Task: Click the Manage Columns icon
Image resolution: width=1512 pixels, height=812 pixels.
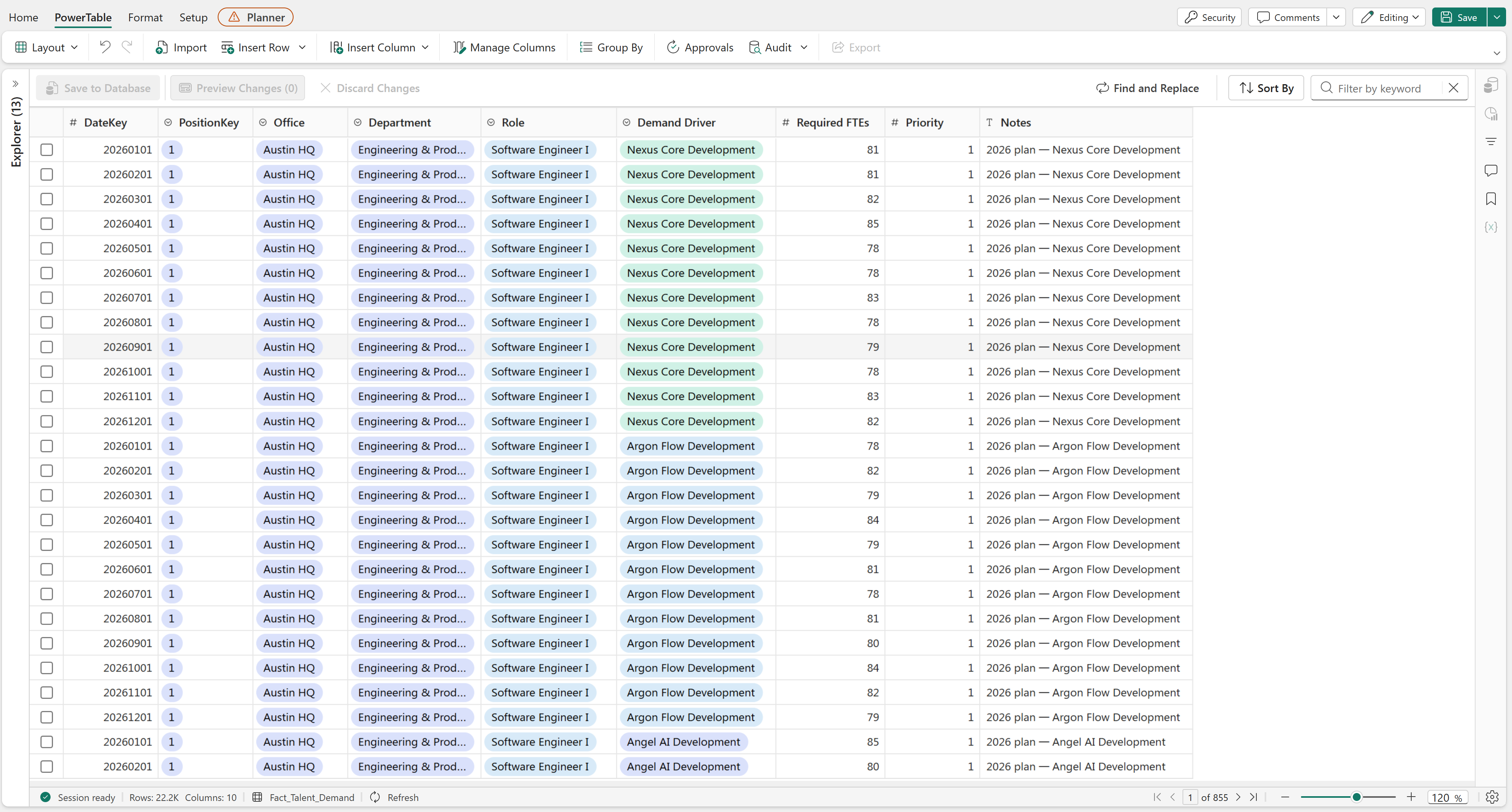Action: pyautogui.click(x=459, y=47)
